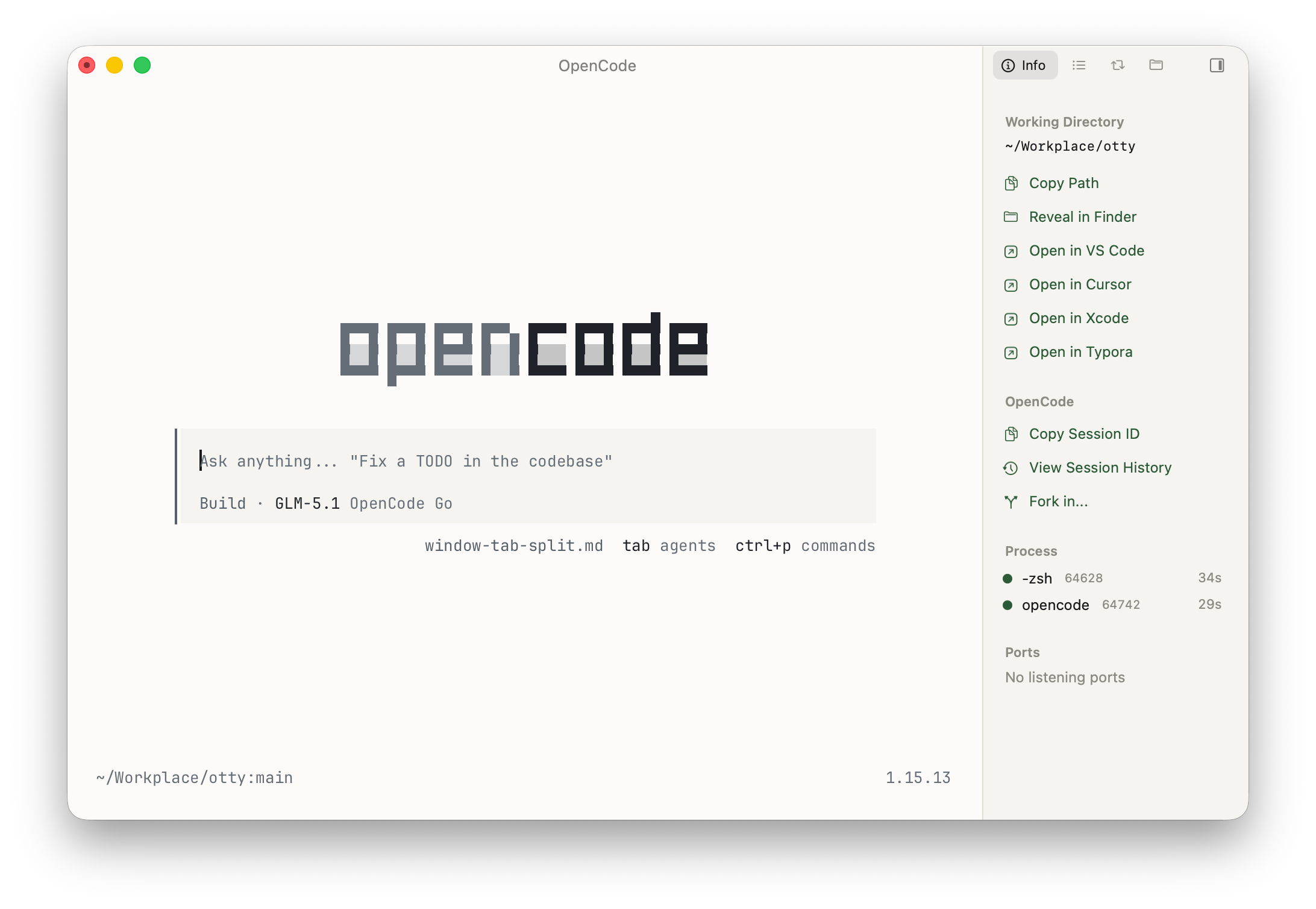The image size is (1316, 909).
Task: Select the -zsh process row
Action: coord(1112,579)
